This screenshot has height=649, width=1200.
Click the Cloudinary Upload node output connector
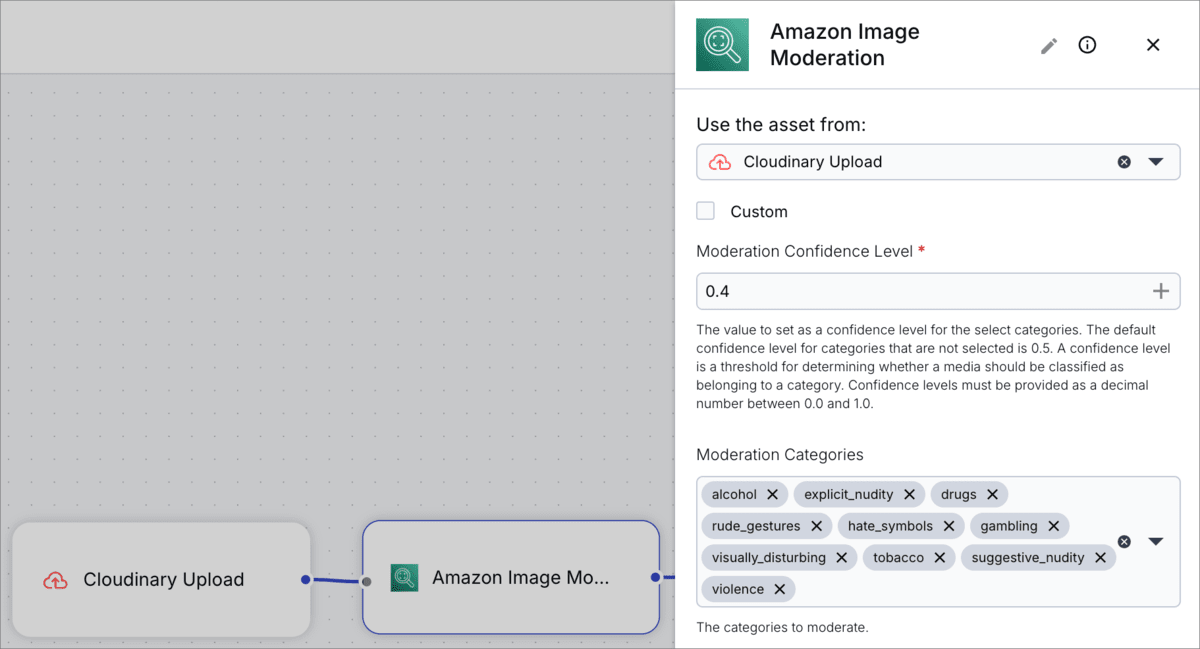pos(305,578)
